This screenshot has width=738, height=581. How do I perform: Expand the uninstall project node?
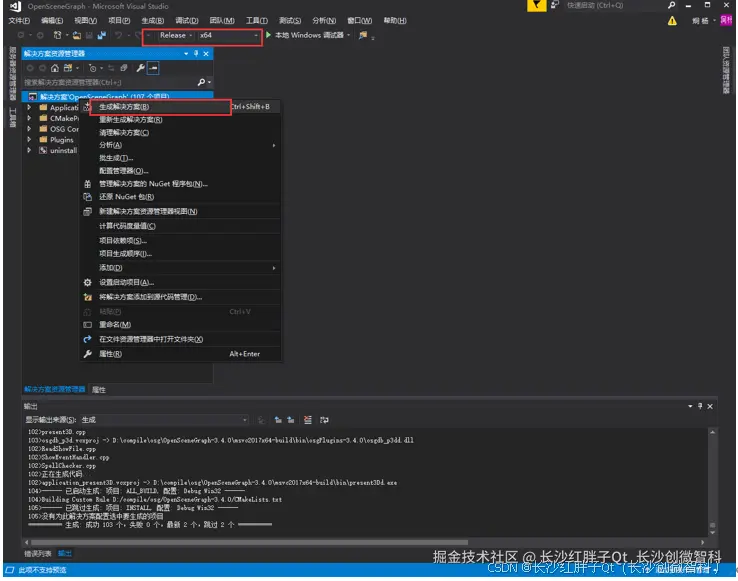click(29, 150)
